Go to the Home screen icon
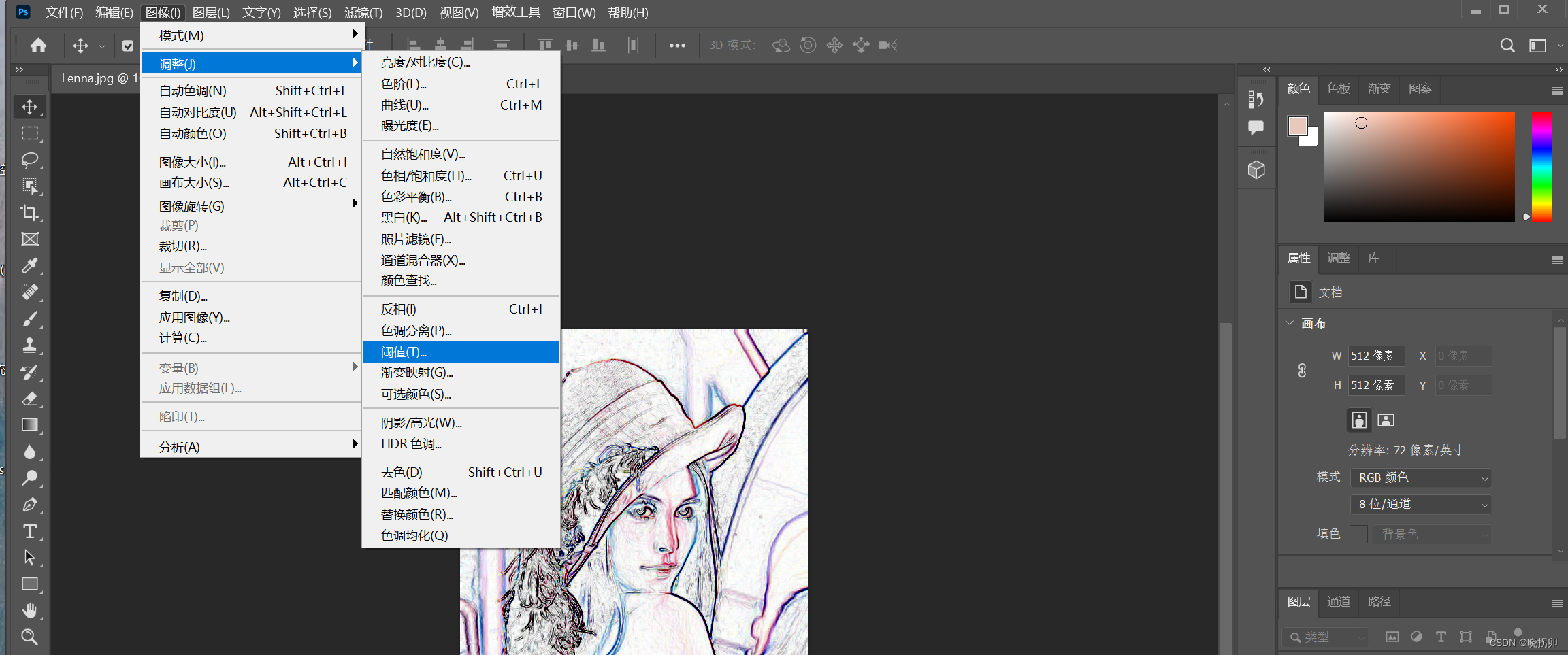The image size is (1568, 655). point(38,46)
